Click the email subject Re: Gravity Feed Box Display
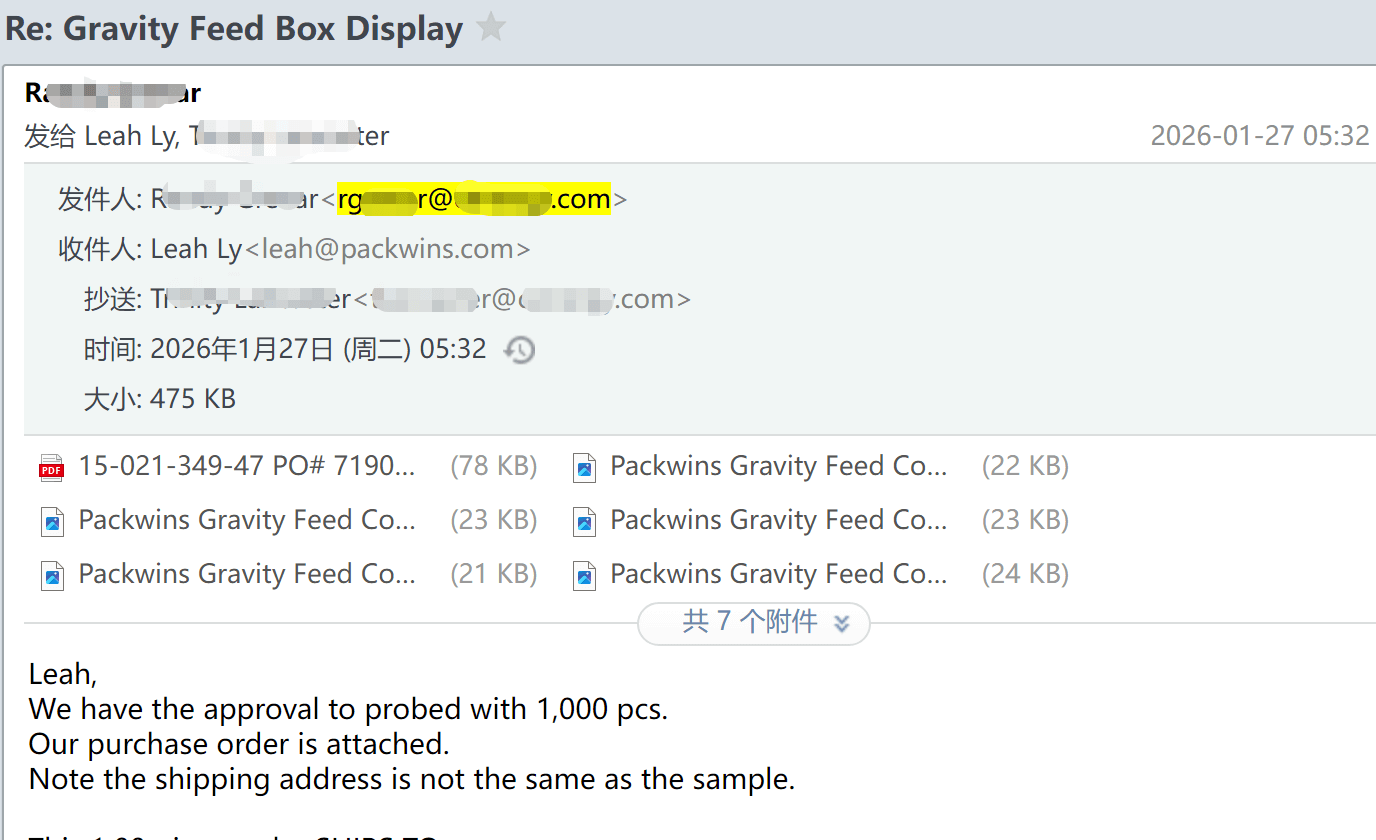 (234, 28)
